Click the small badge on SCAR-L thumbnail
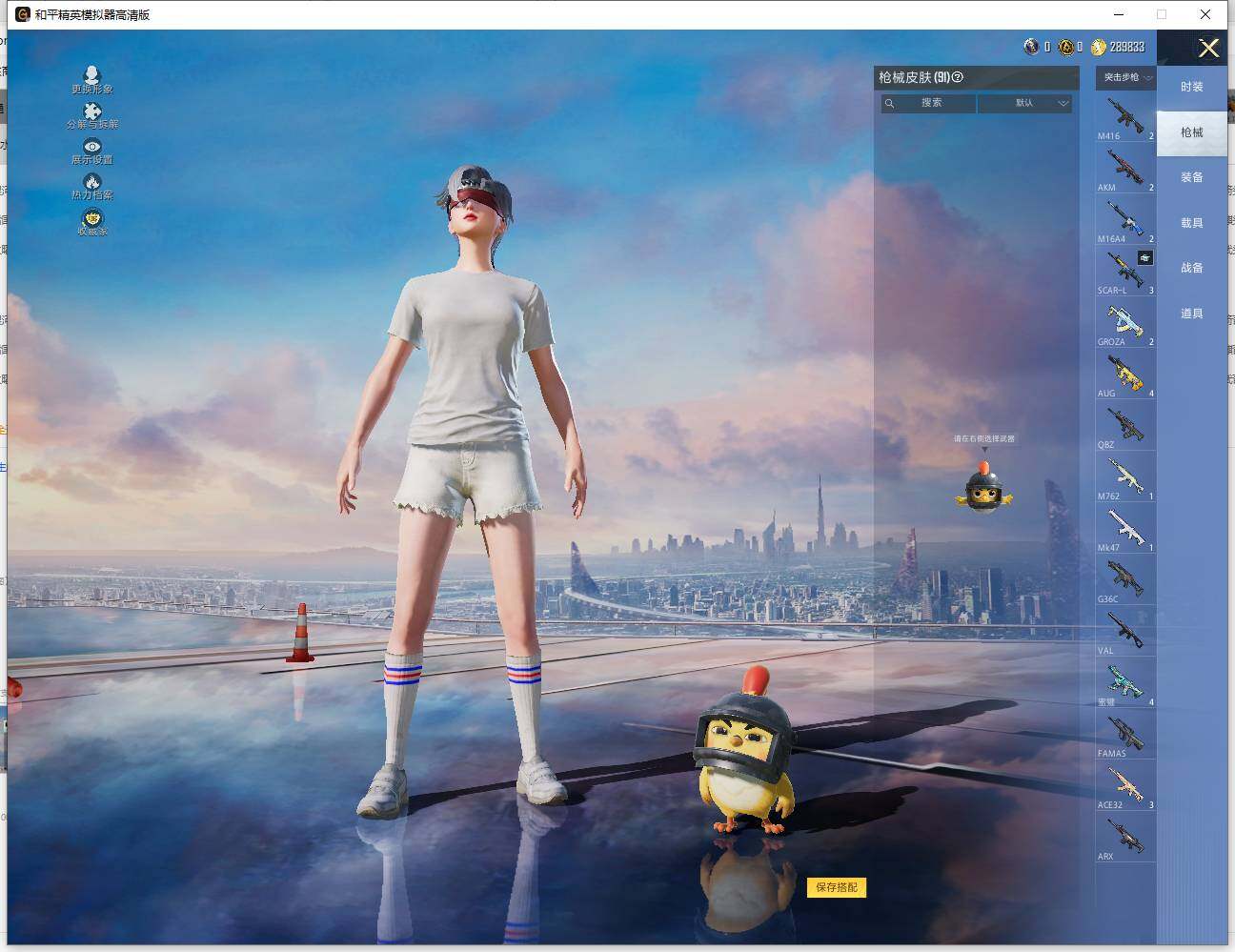This screenshot has width=1235, height=952. [x=1145, y=258]
